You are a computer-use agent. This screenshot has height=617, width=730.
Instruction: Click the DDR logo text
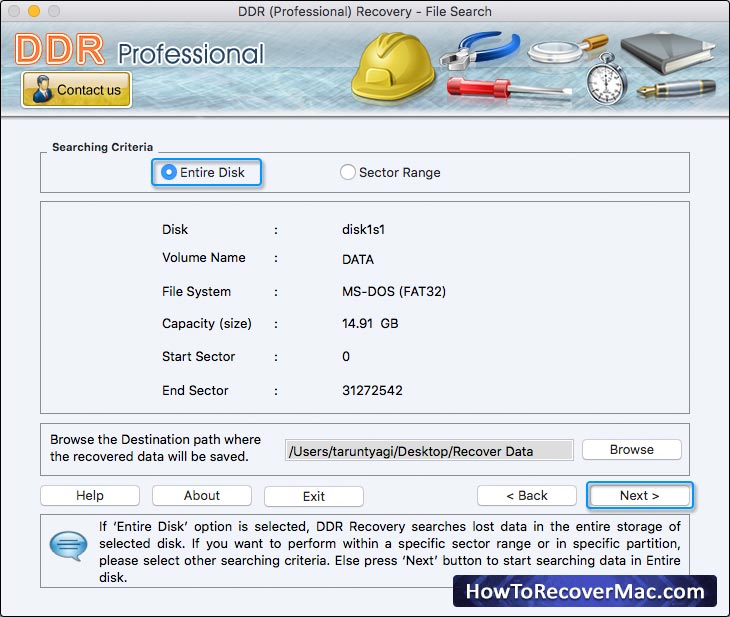[x=60, y=49]
